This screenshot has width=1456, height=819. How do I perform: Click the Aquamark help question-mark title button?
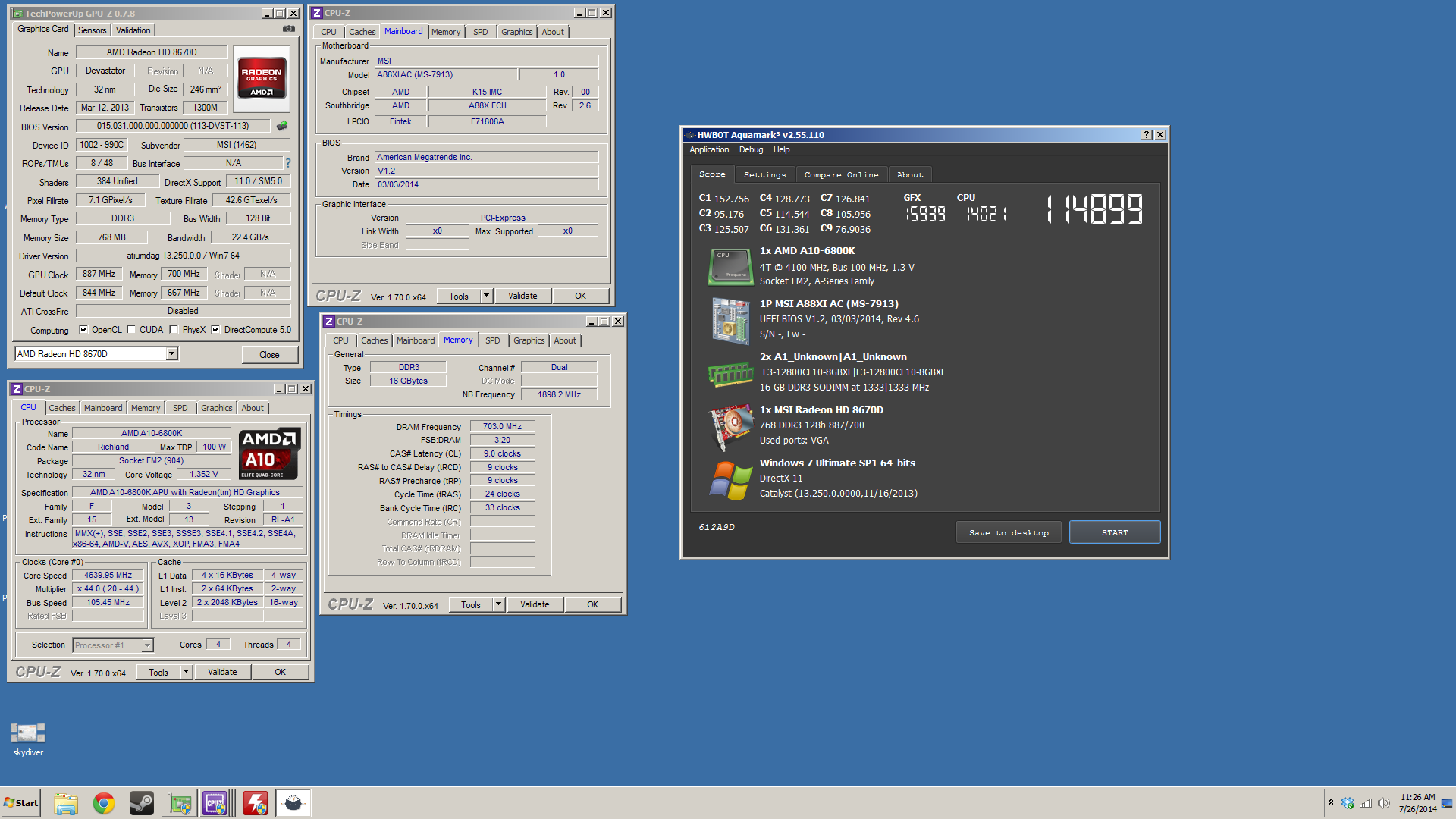click(1147, 135)
